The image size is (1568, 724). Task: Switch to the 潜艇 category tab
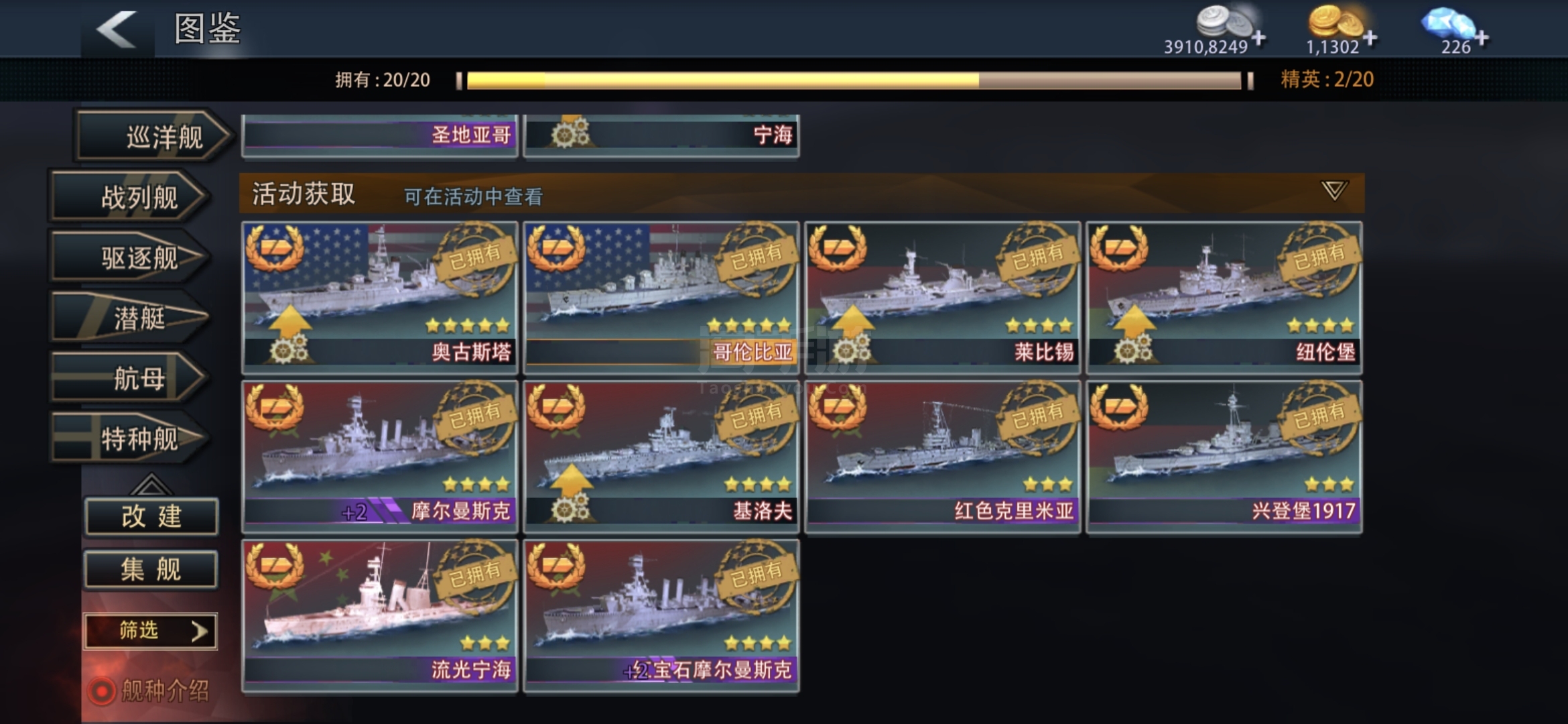coord(129,318)
